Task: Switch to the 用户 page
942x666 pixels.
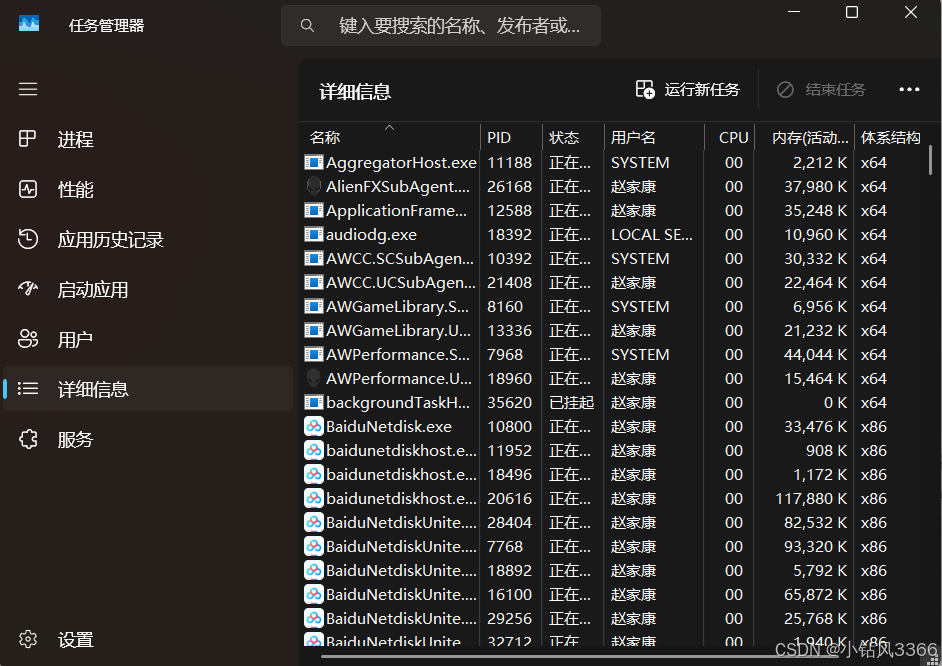Action: 148,339
